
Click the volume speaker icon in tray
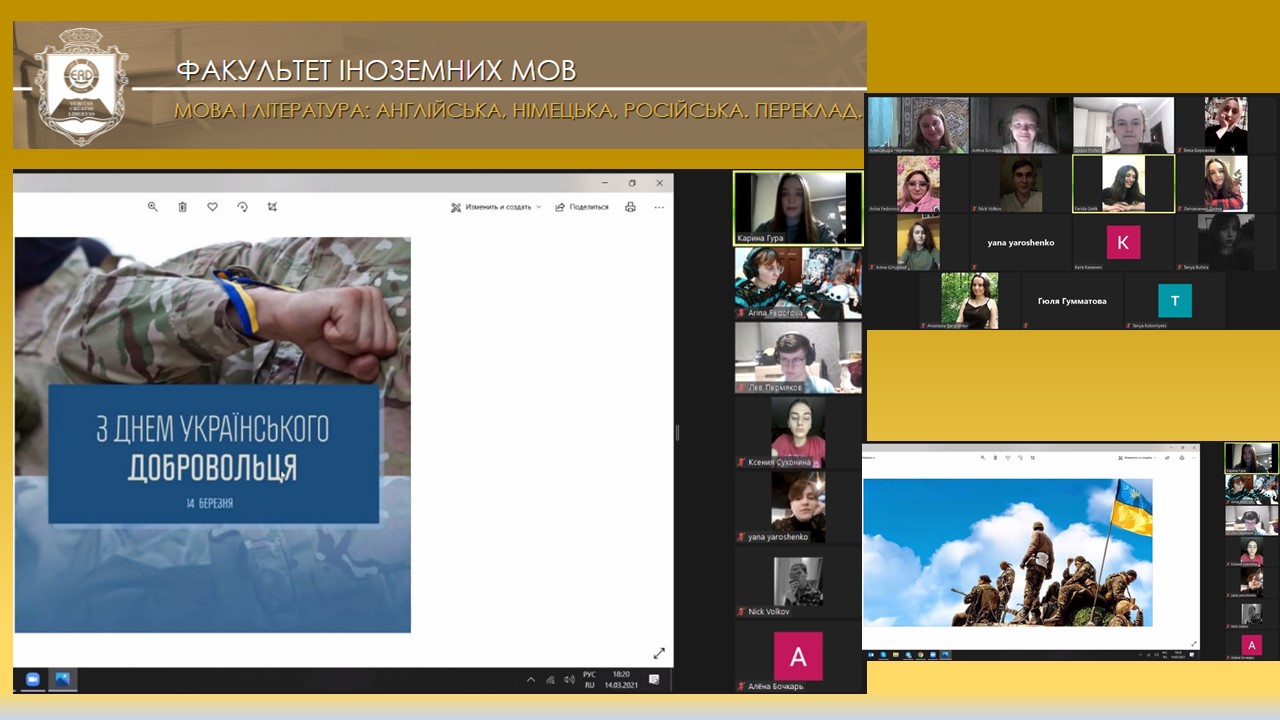pyautogui.click(x=569, y=680)
